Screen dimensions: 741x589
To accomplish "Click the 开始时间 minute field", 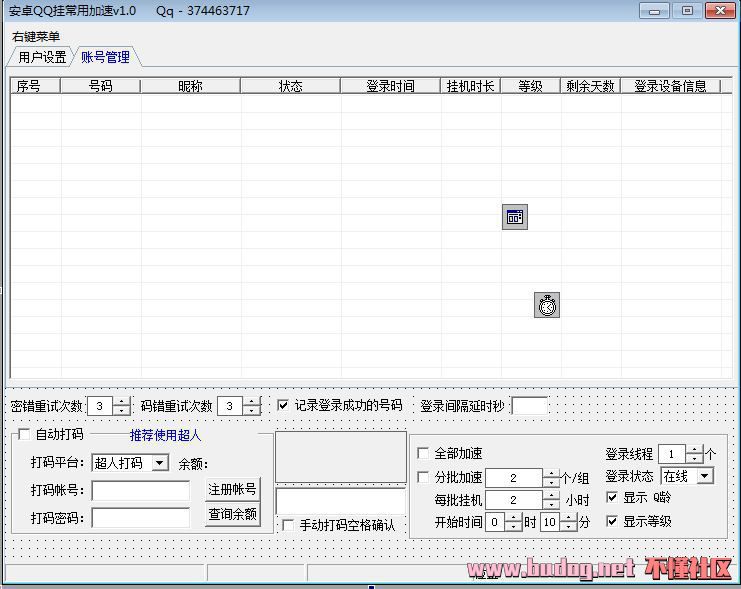I will coord(550,522).
